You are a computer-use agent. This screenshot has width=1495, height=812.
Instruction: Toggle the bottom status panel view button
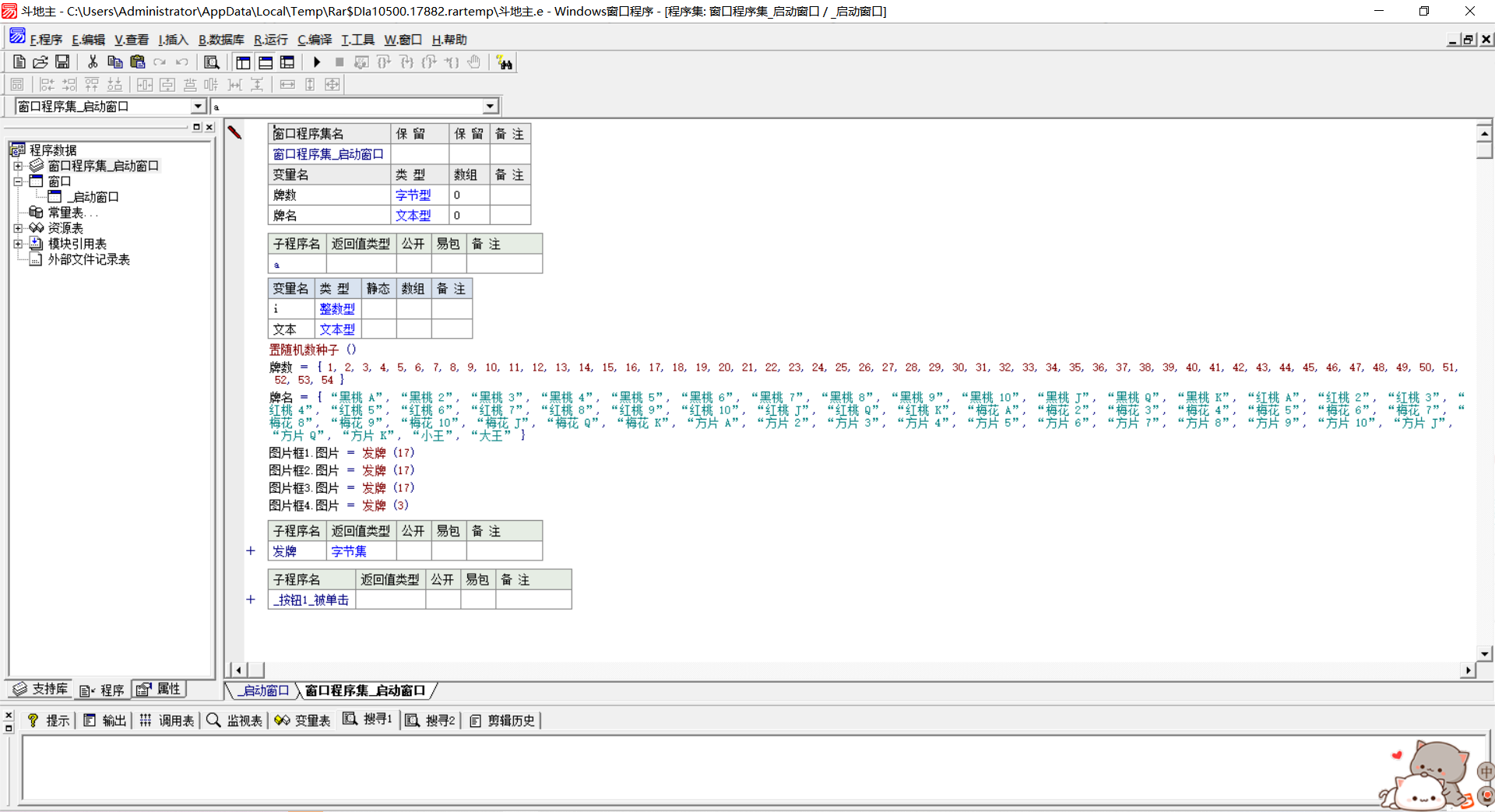point(266,62)
